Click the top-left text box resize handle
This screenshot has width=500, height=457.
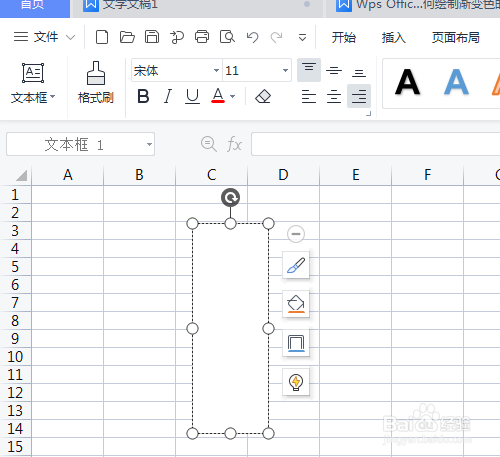[192, 224]
